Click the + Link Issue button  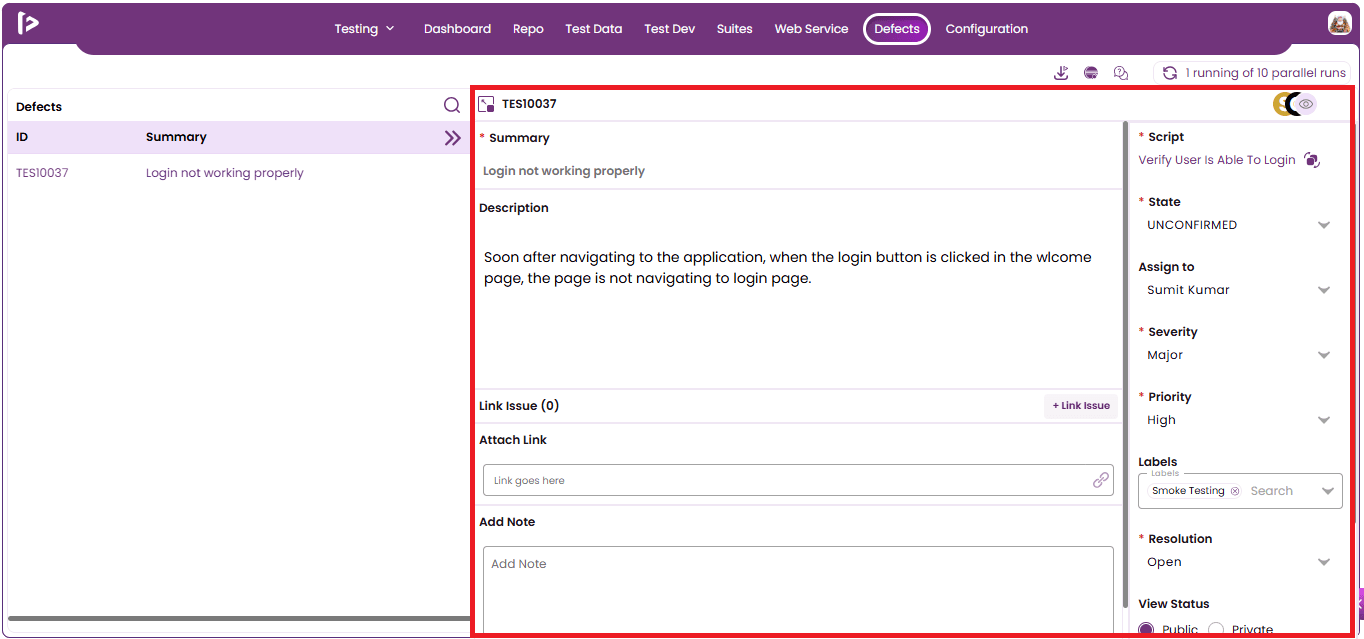tap(1081, 406)
